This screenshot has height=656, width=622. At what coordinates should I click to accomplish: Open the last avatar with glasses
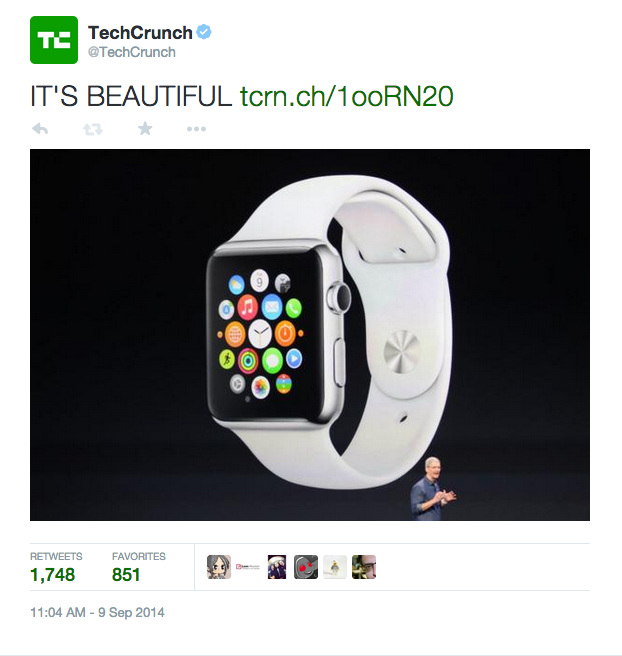pyautogui.click(x=364, y=567)
